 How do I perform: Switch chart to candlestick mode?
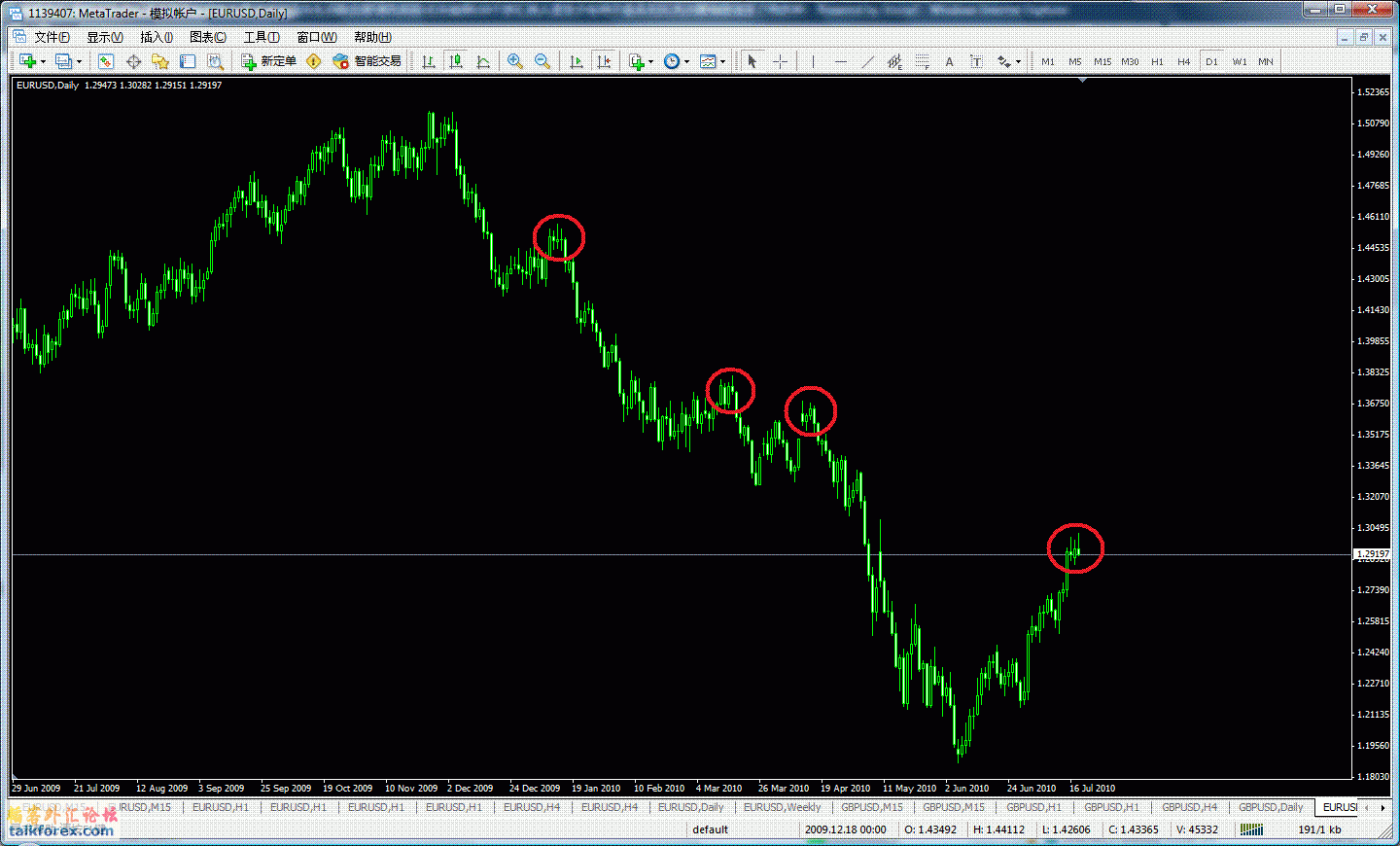click(455, 61)
